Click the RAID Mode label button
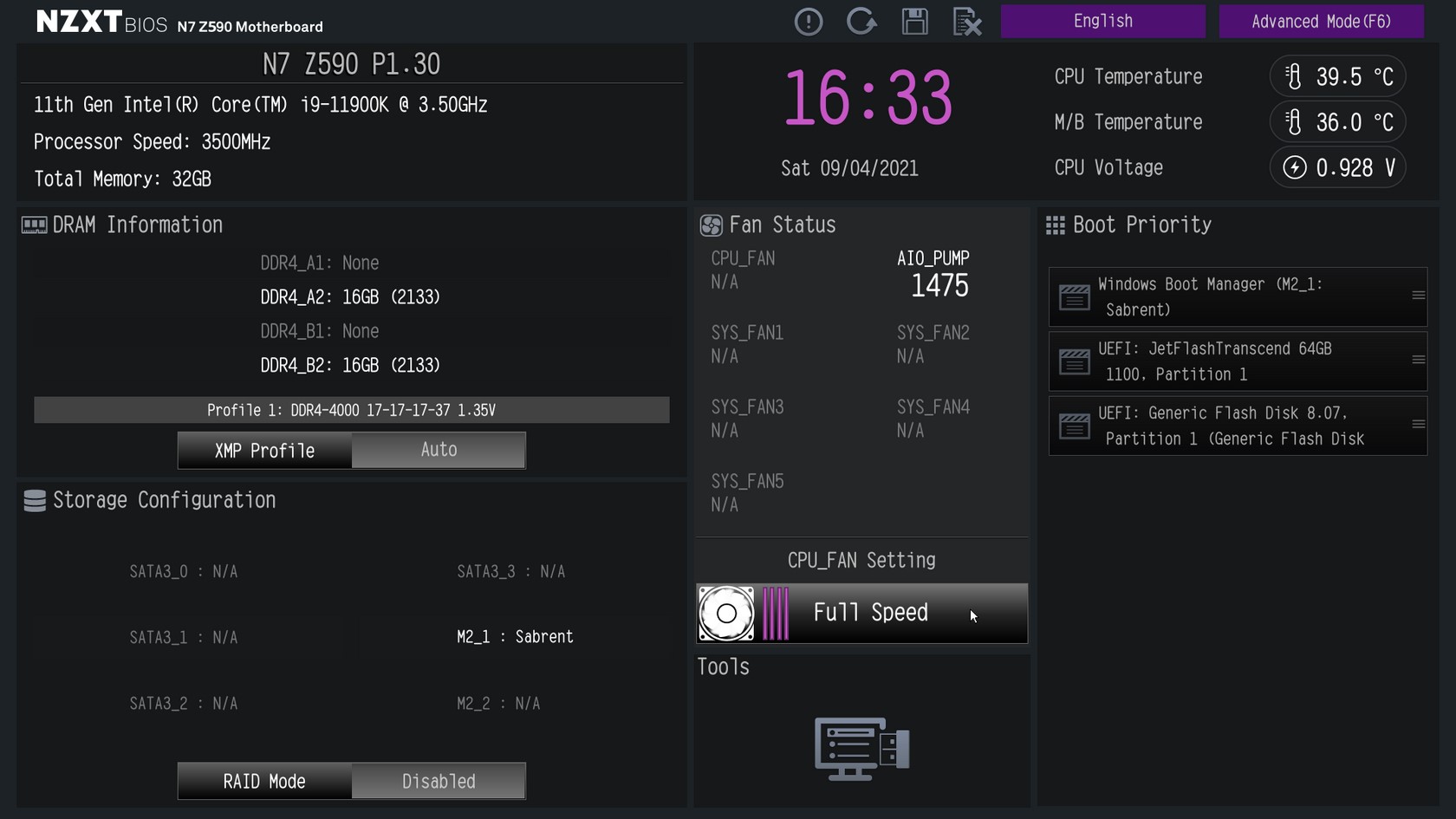Viewport: 1456px width, 819px height. [x=264, y=782]
